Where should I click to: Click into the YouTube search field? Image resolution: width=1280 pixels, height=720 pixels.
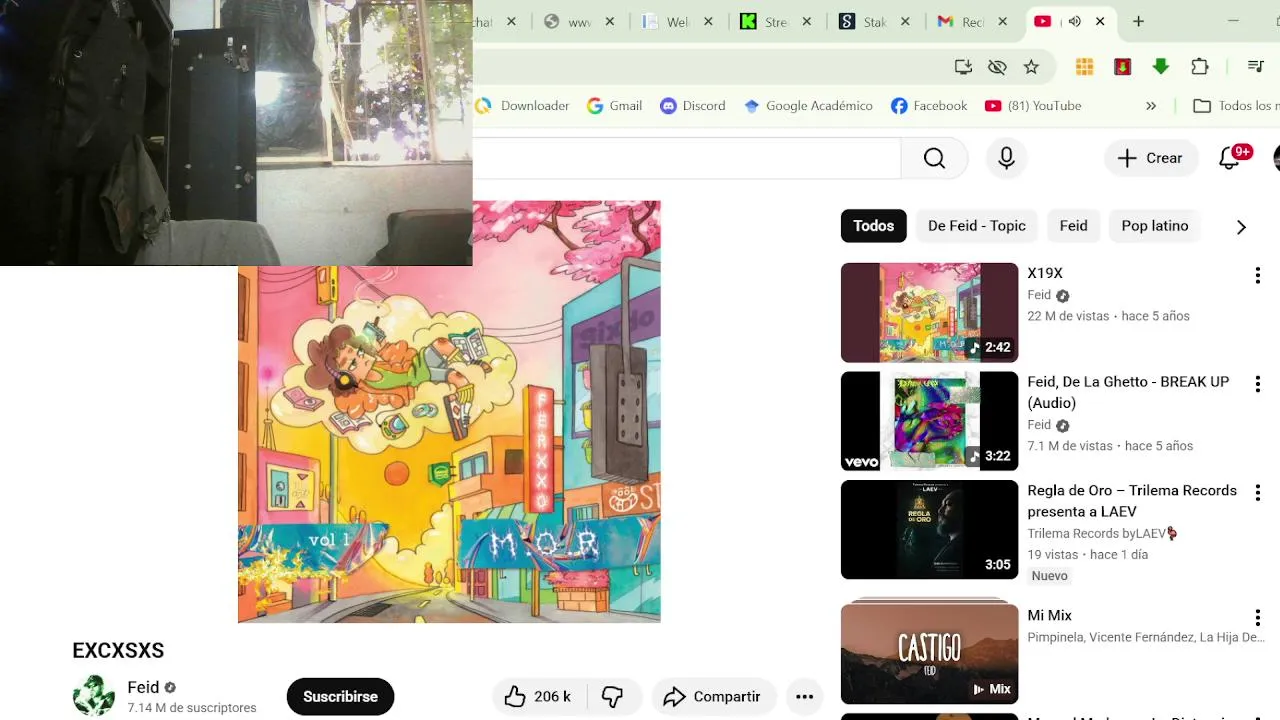coord(687,158)
